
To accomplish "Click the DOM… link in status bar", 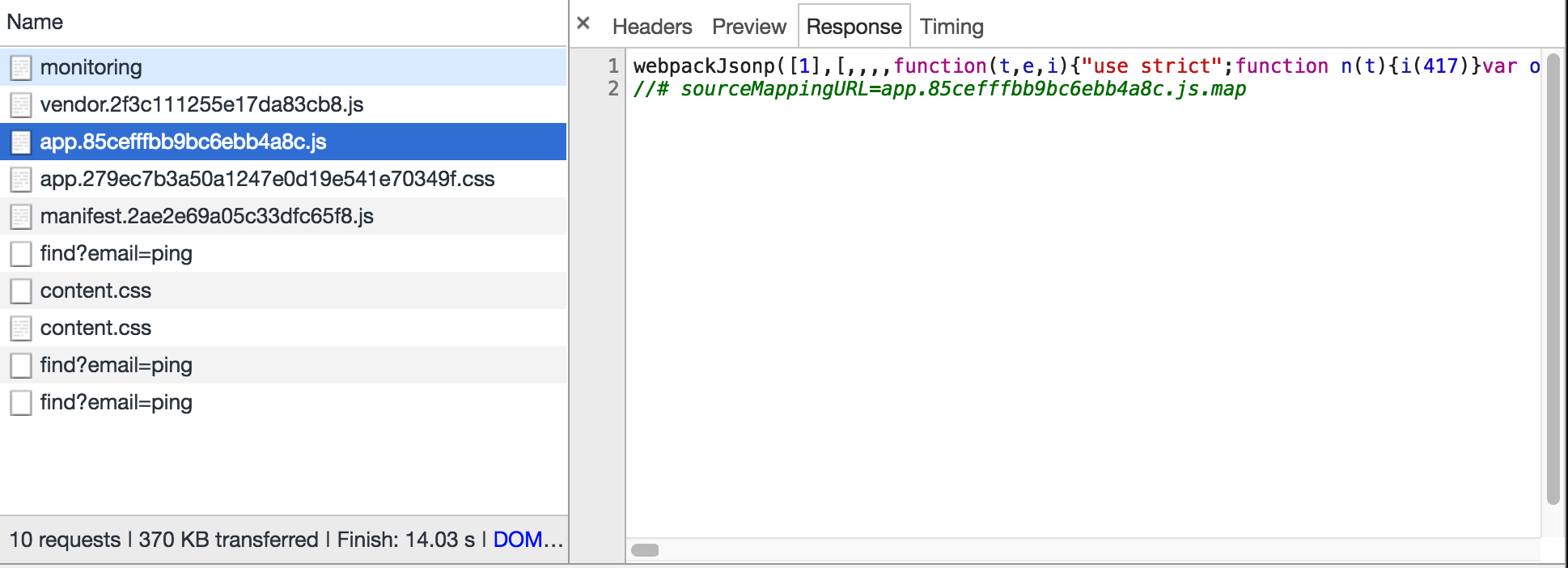I will tap(528, 540).
